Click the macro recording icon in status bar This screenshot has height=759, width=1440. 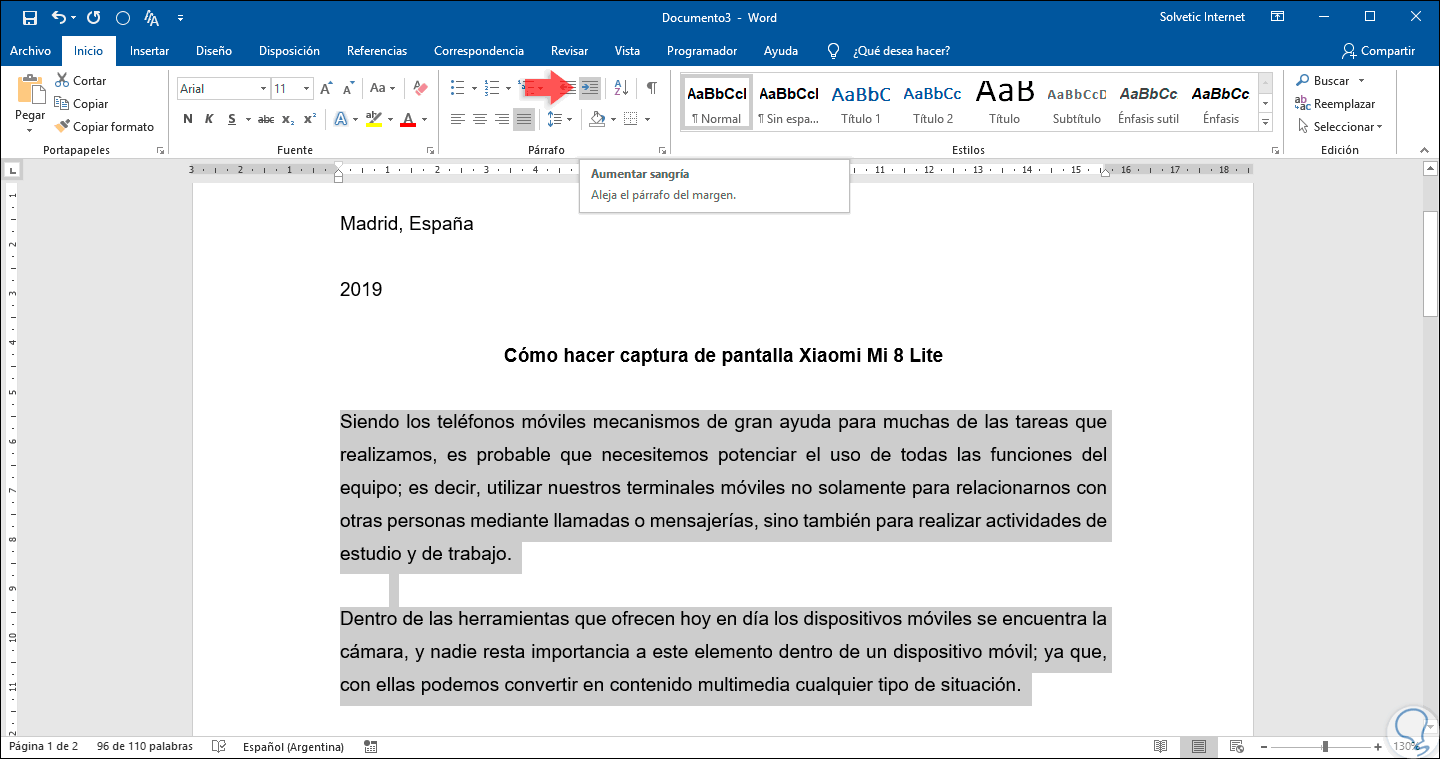click(371, 747)
